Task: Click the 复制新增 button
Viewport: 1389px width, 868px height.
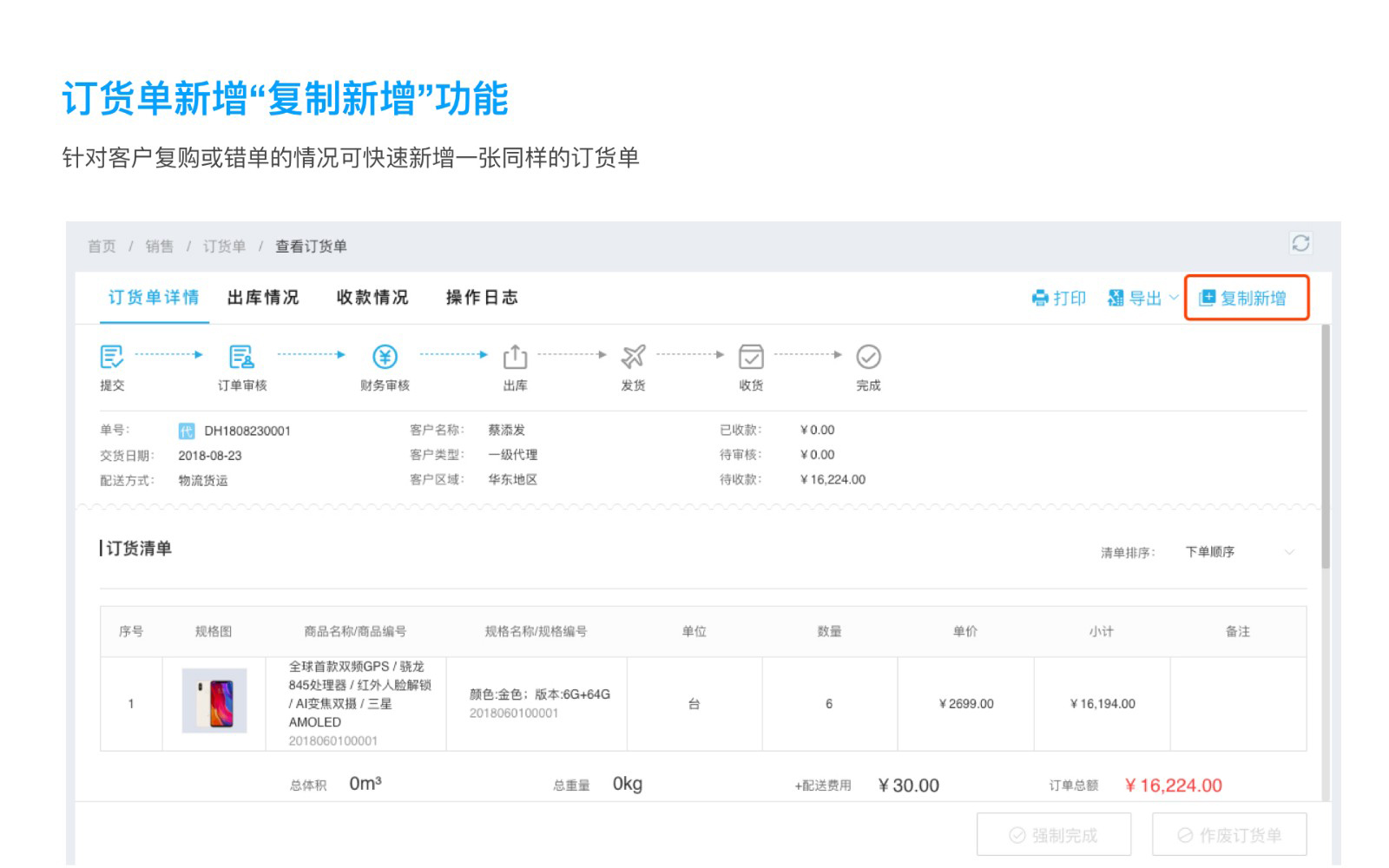Action: tap(1245, 299)
